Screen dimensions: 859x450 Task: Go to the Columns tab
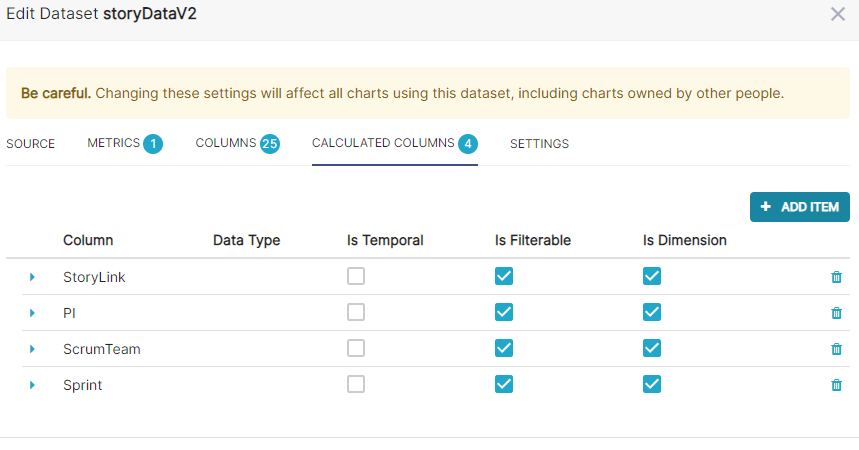pyautogui.click(x=226, y=144)
